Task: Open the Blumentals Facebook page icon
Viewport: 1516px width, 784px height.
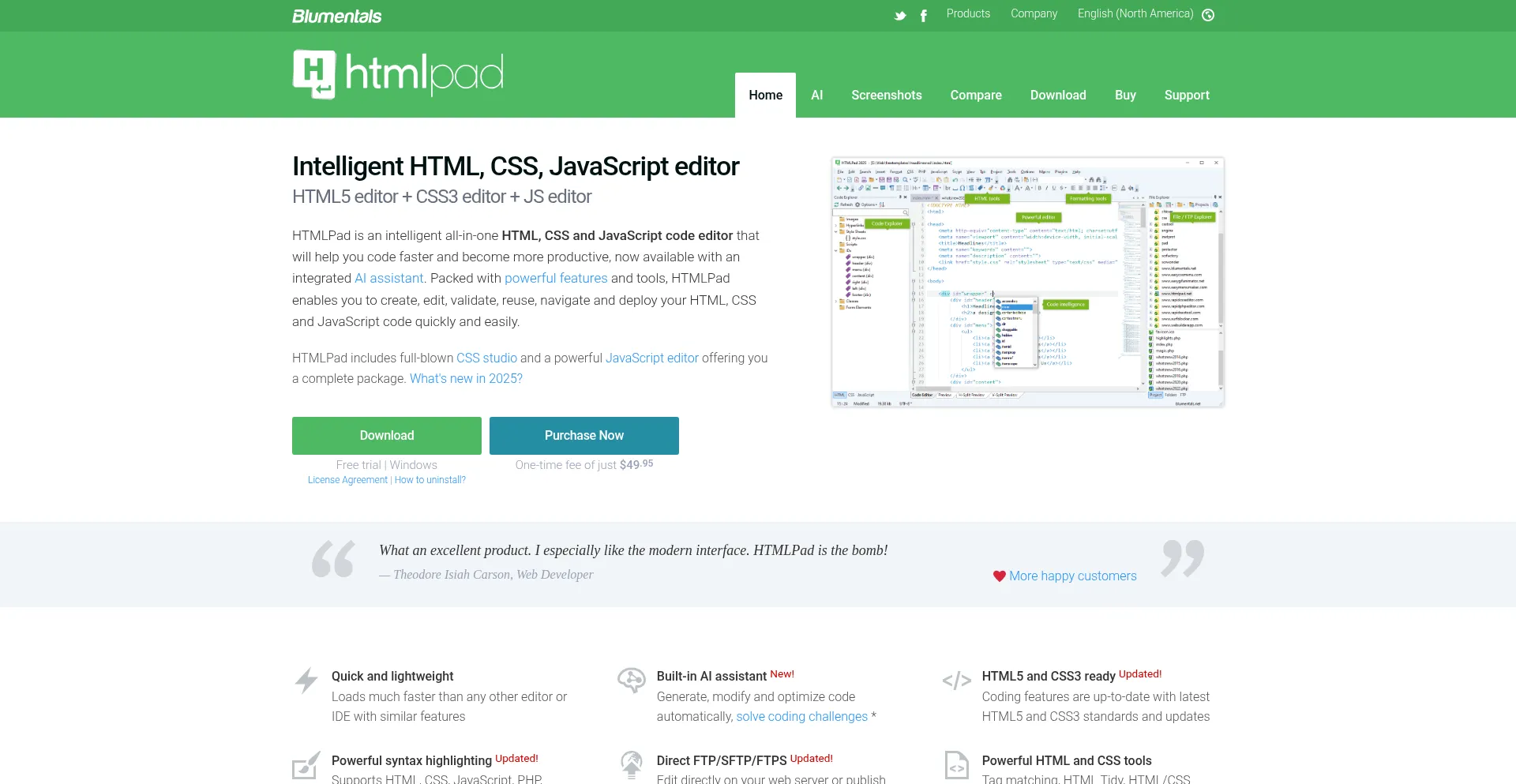Action: (x=923, y=16)
